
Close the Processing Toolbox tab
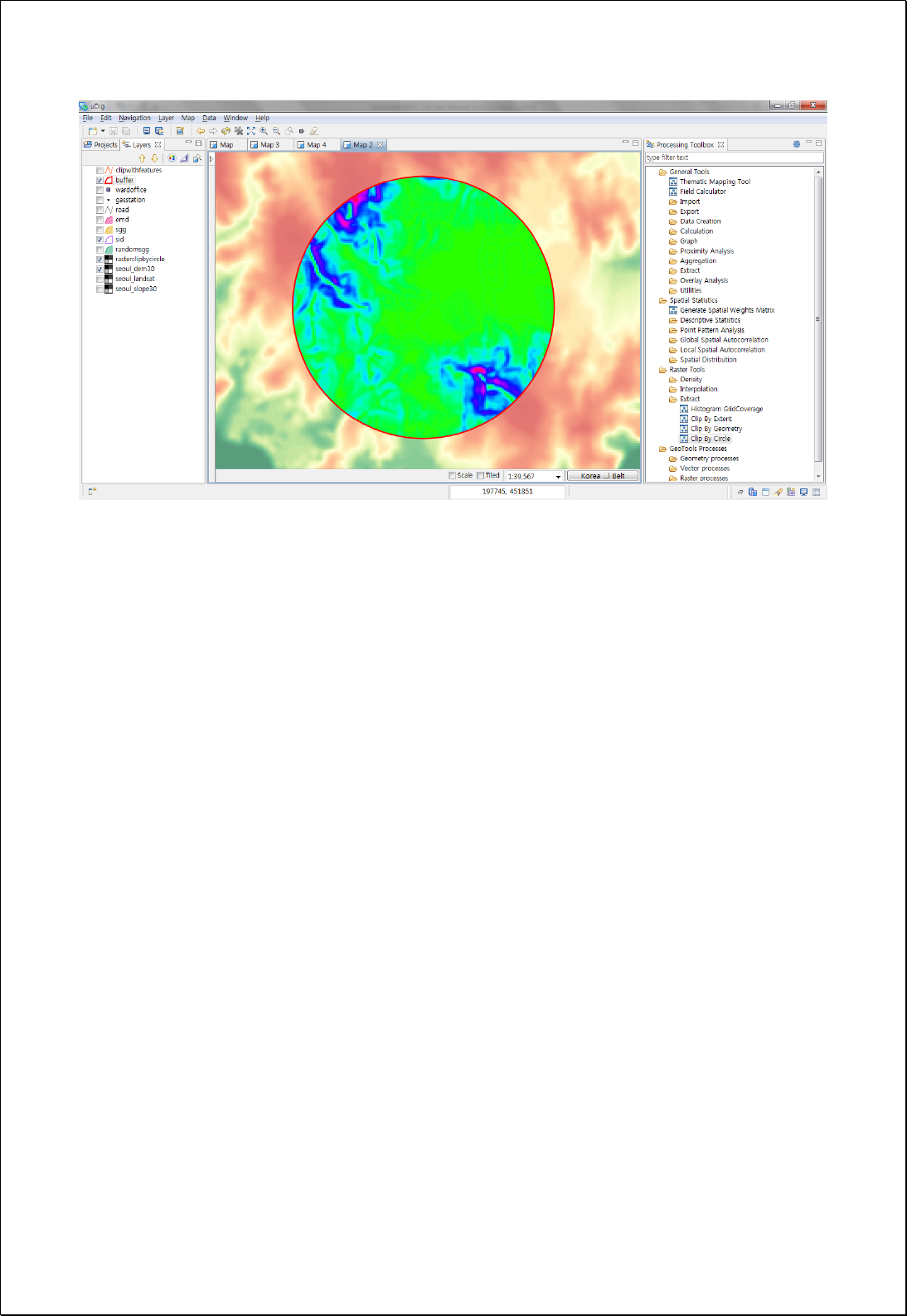tap(720, 144)
